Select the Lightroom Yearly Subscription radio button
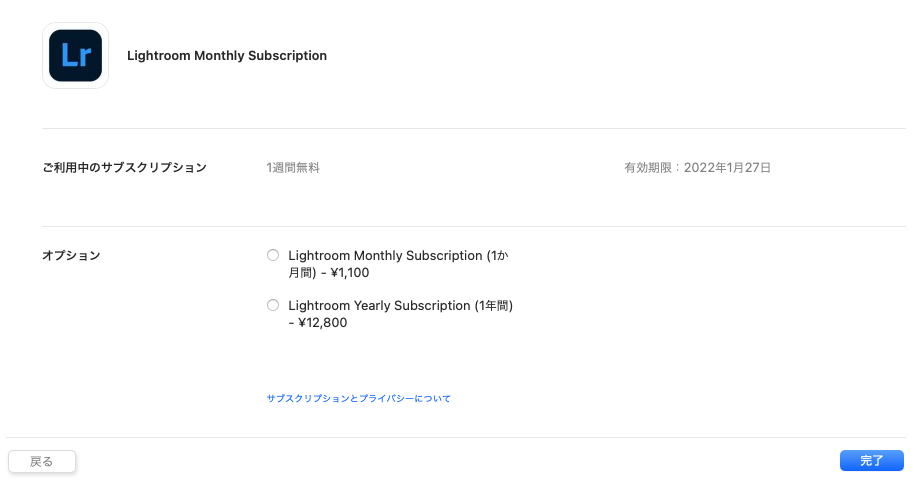Image resolution: width=924 pixels, height=494 pixels. click(273, 305)
